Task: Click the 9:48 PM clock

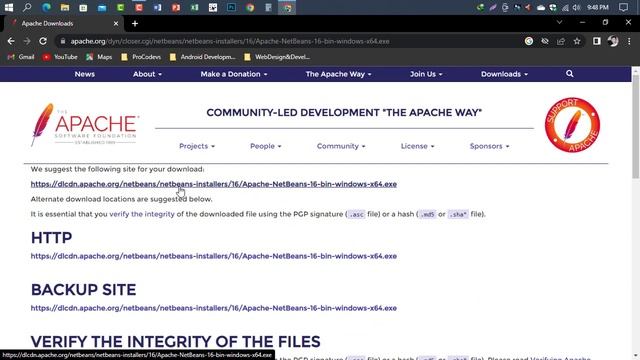Action: 598,7
